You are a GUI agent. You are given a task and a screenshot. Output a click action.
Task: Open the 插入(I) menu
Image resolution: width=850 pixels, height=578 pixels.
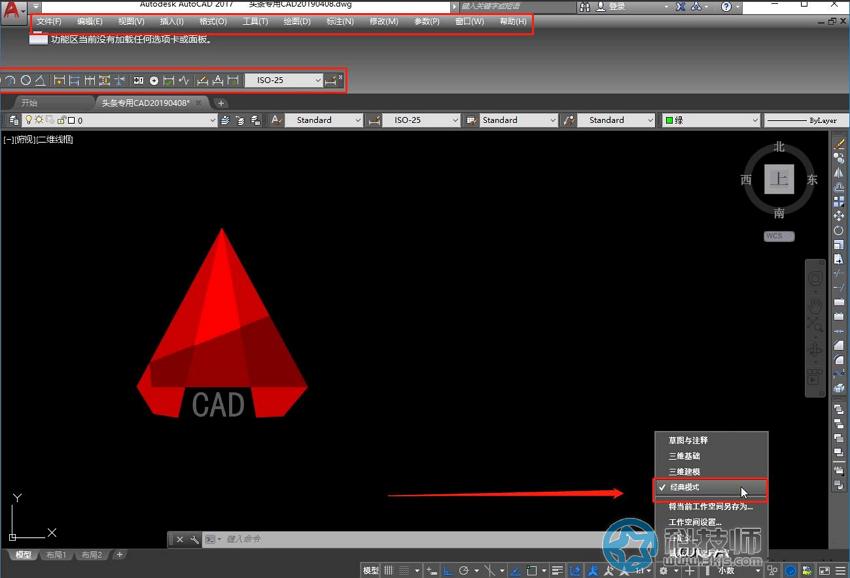tap(172, 22)
